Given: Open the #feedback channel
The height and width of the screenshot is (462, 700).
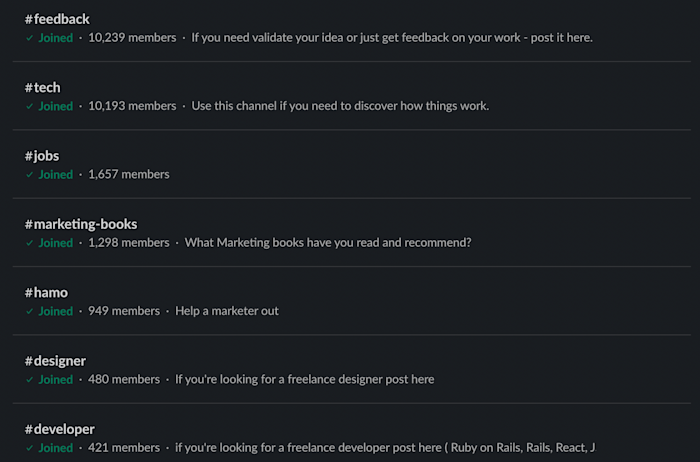Looking at the screenshot, I should [x=57, y=19].
